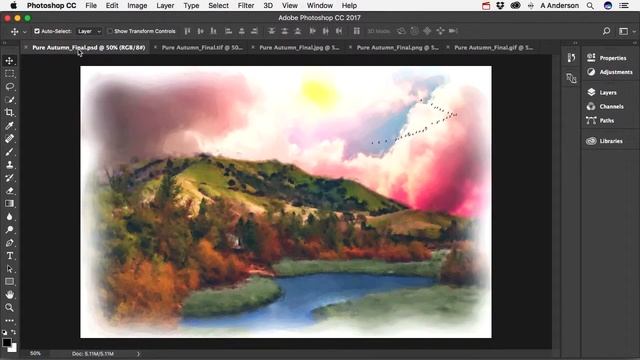This screenshot has height=360, width=640.
Task: Click the foreground color swatch
Action: tap(6, 342)
